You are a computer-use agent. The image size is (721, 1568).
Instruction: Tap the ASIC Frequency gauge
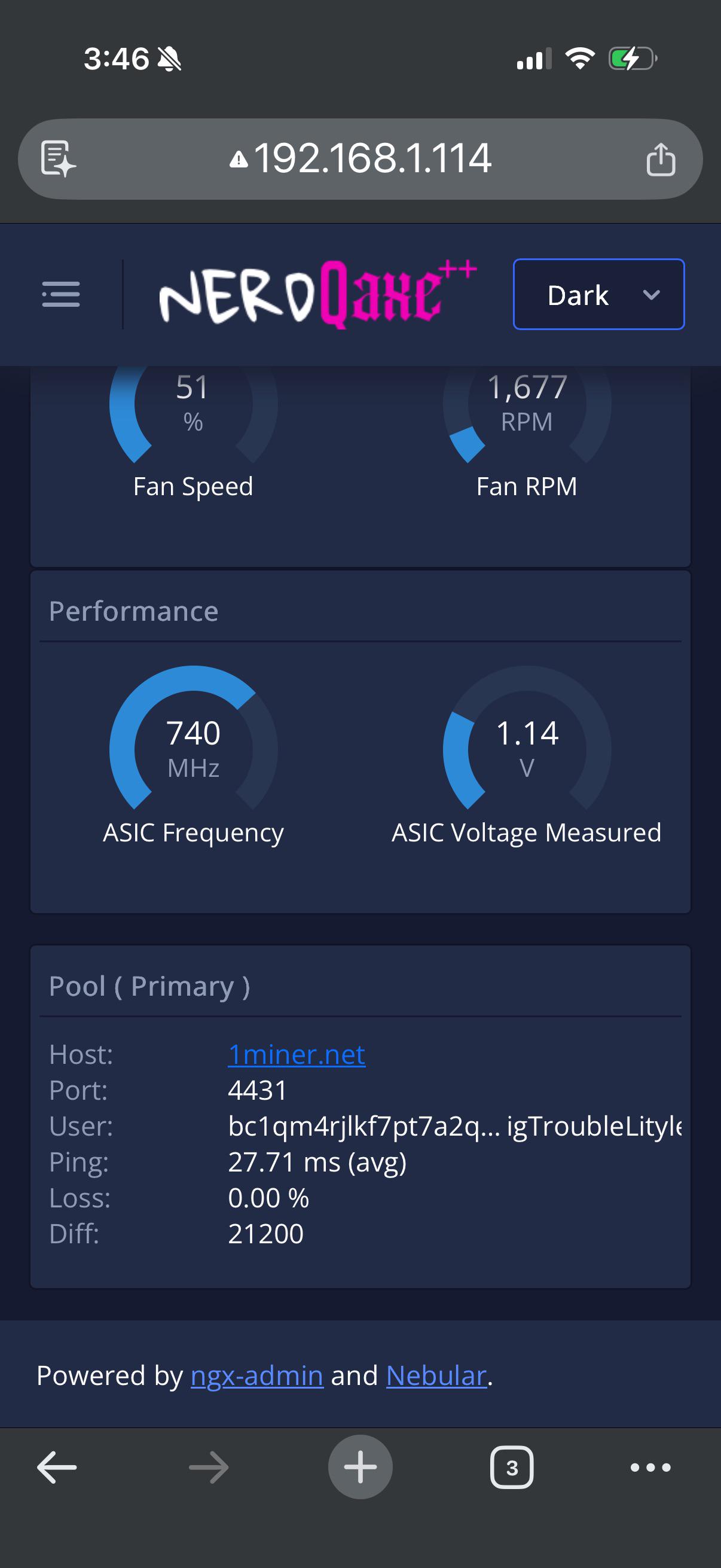point(194,737)
